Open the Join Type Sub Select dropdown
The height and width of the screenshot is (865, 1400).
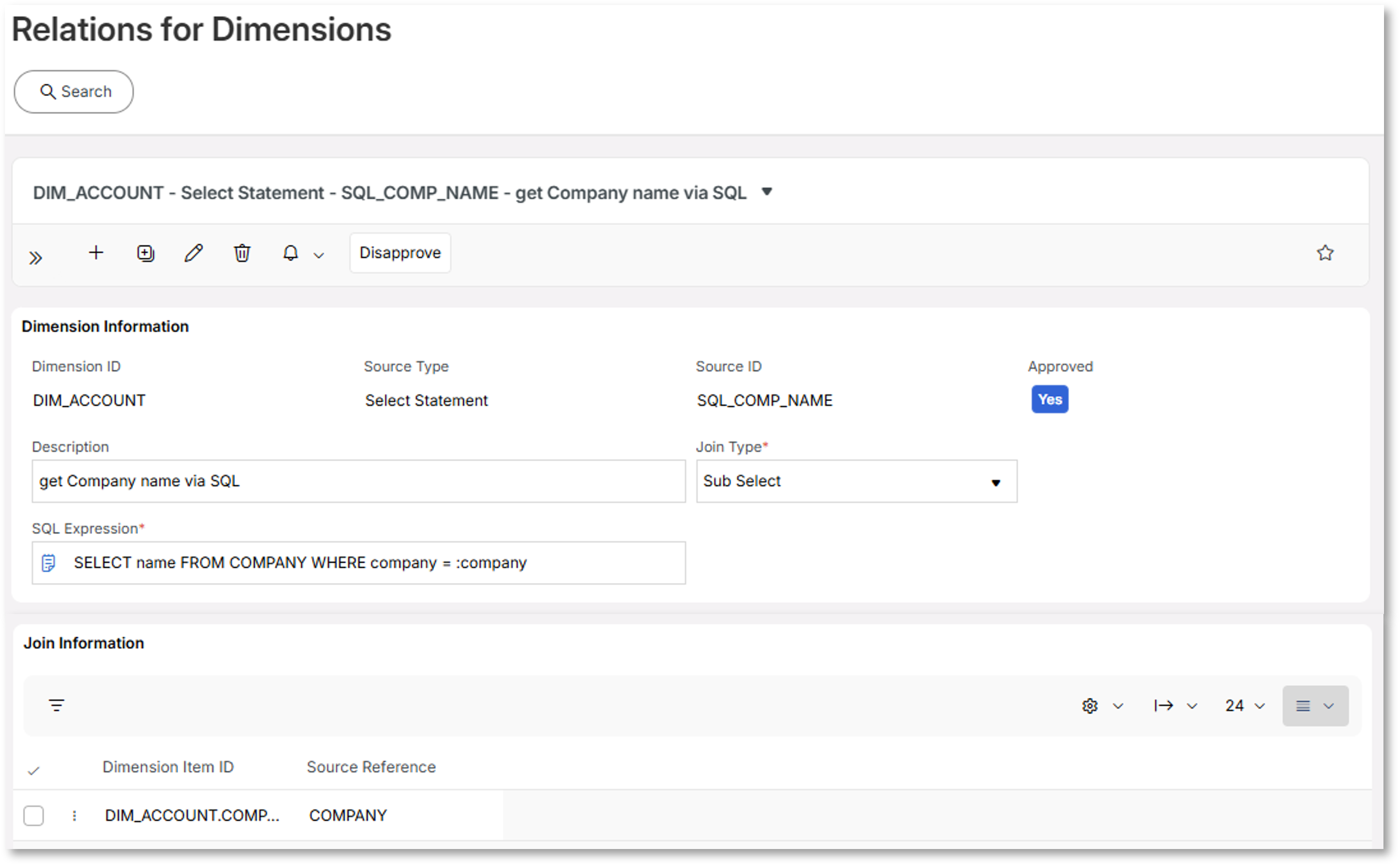tap(856, 481)
